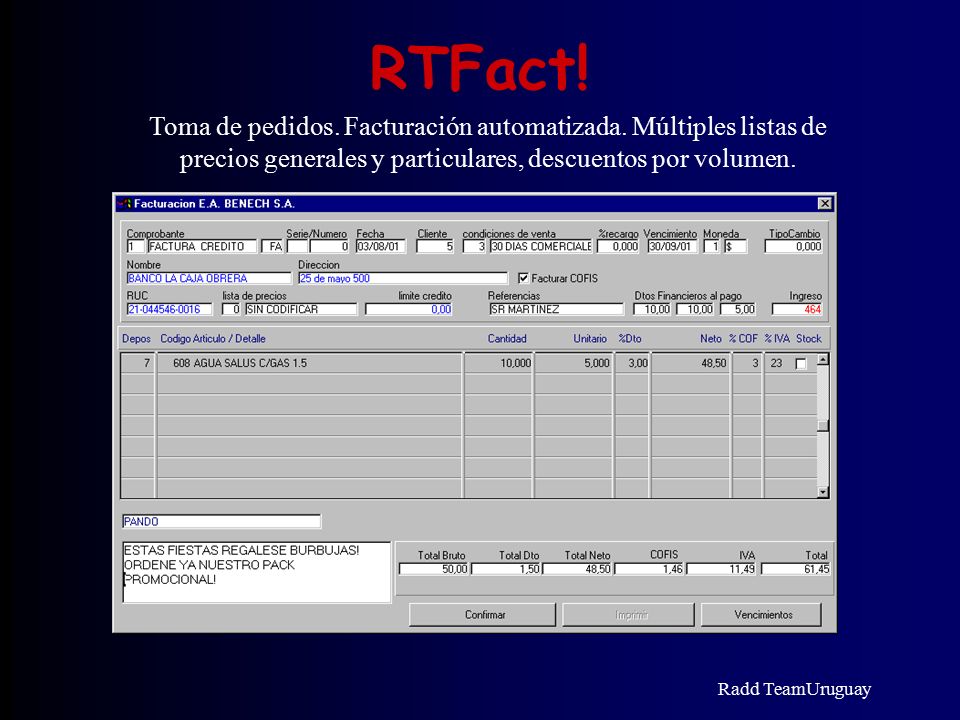This screenshot has width=960, height=720.
Task: Click the Neto column header
Action: [710, 339]
